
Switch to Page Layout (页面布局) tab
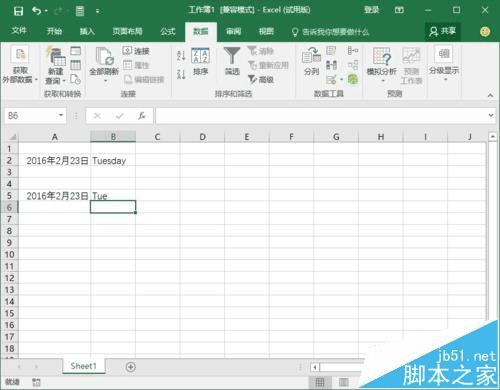[x=127, y=31]
